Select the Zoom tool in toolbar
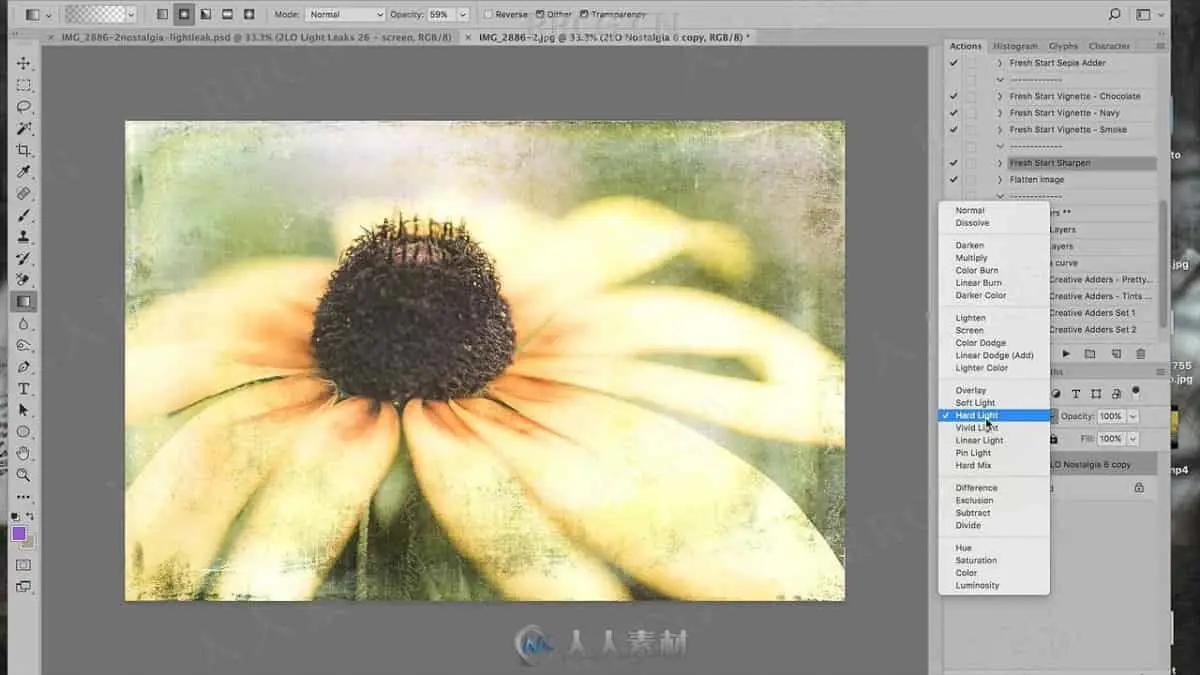Viewport: 1200px width, 675px height. [24, 475]
